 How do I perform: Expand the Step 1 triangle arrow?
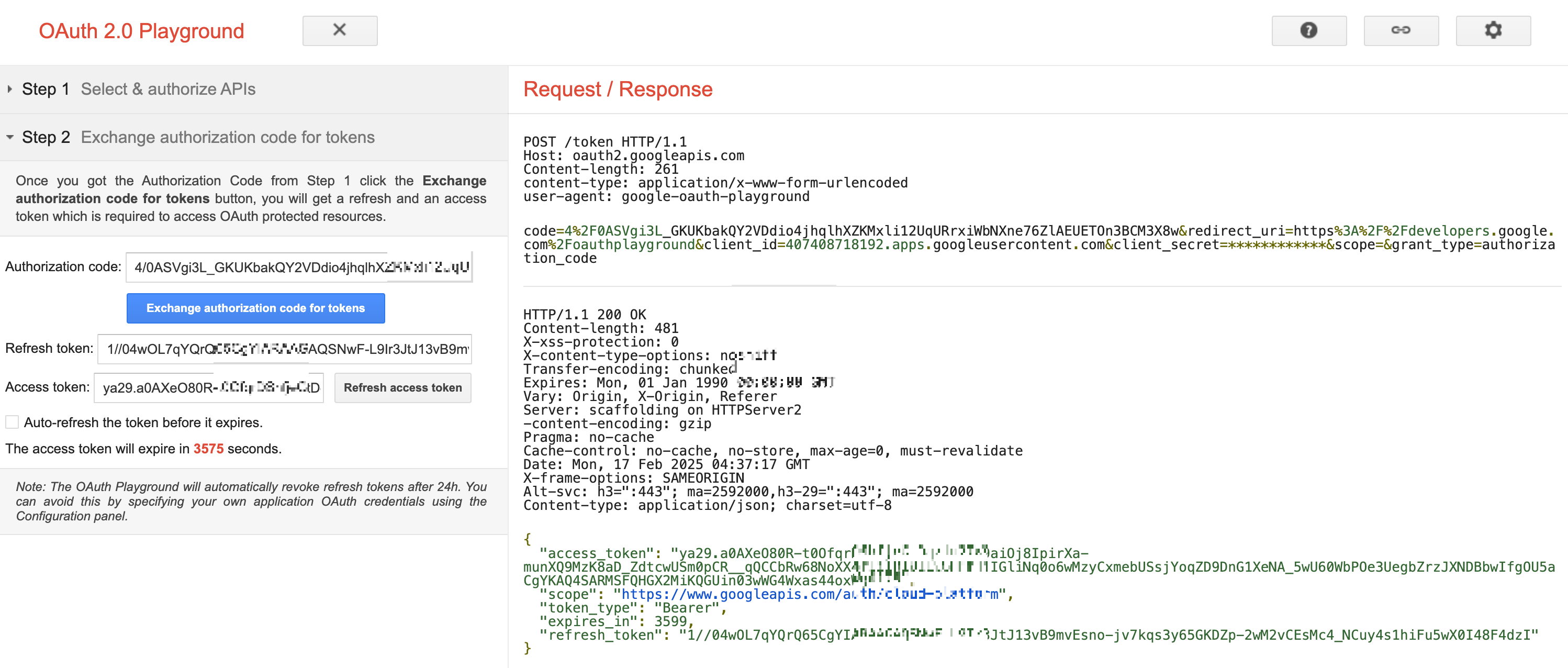pos(10,89)
